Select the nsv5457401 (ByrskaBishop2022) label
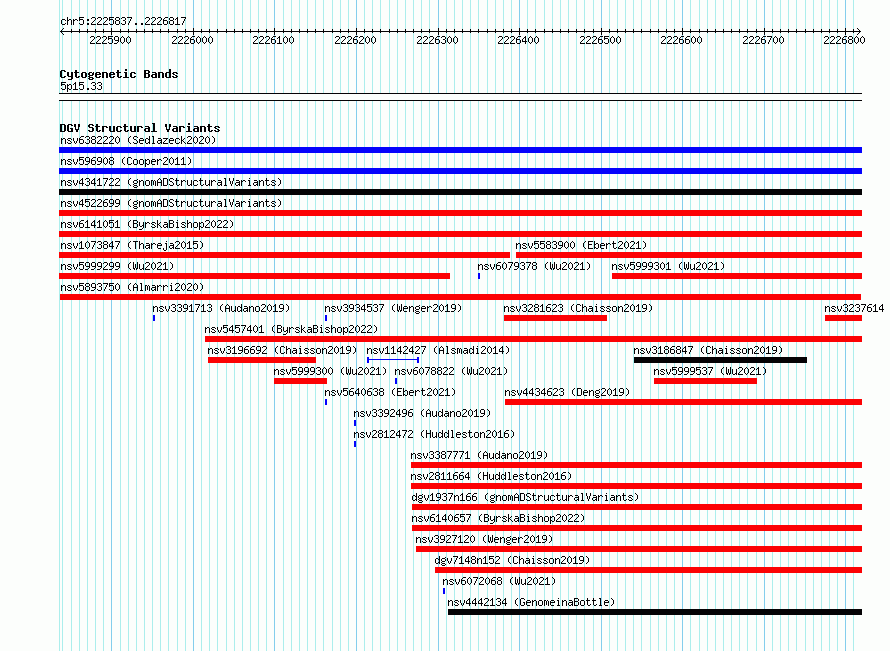 291,329
